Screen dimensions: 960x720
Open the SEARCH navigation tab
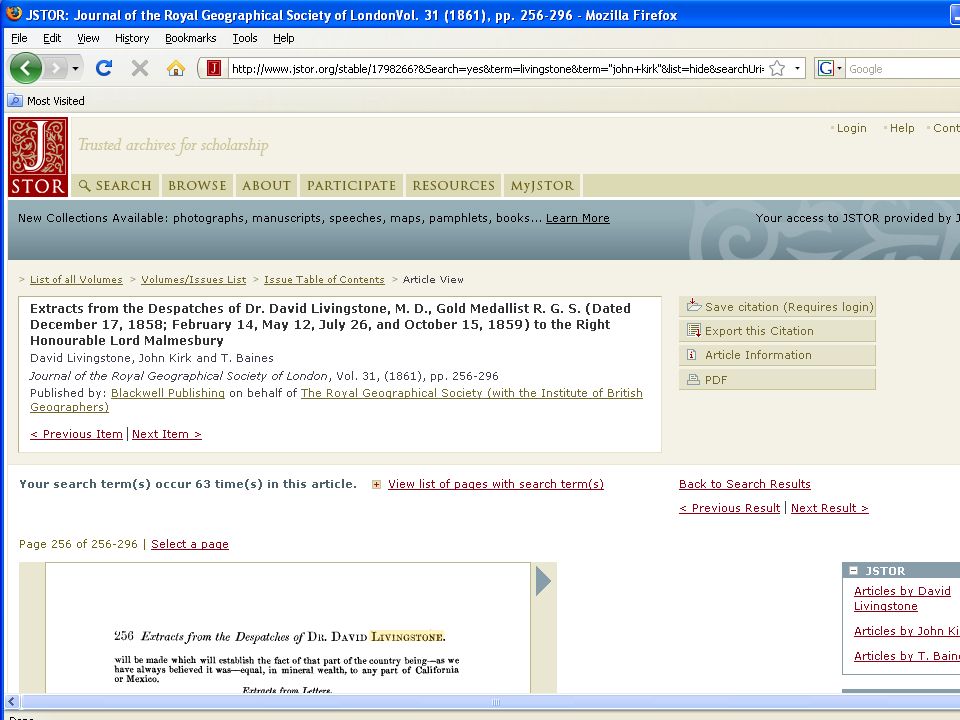(x=115, y=186)
